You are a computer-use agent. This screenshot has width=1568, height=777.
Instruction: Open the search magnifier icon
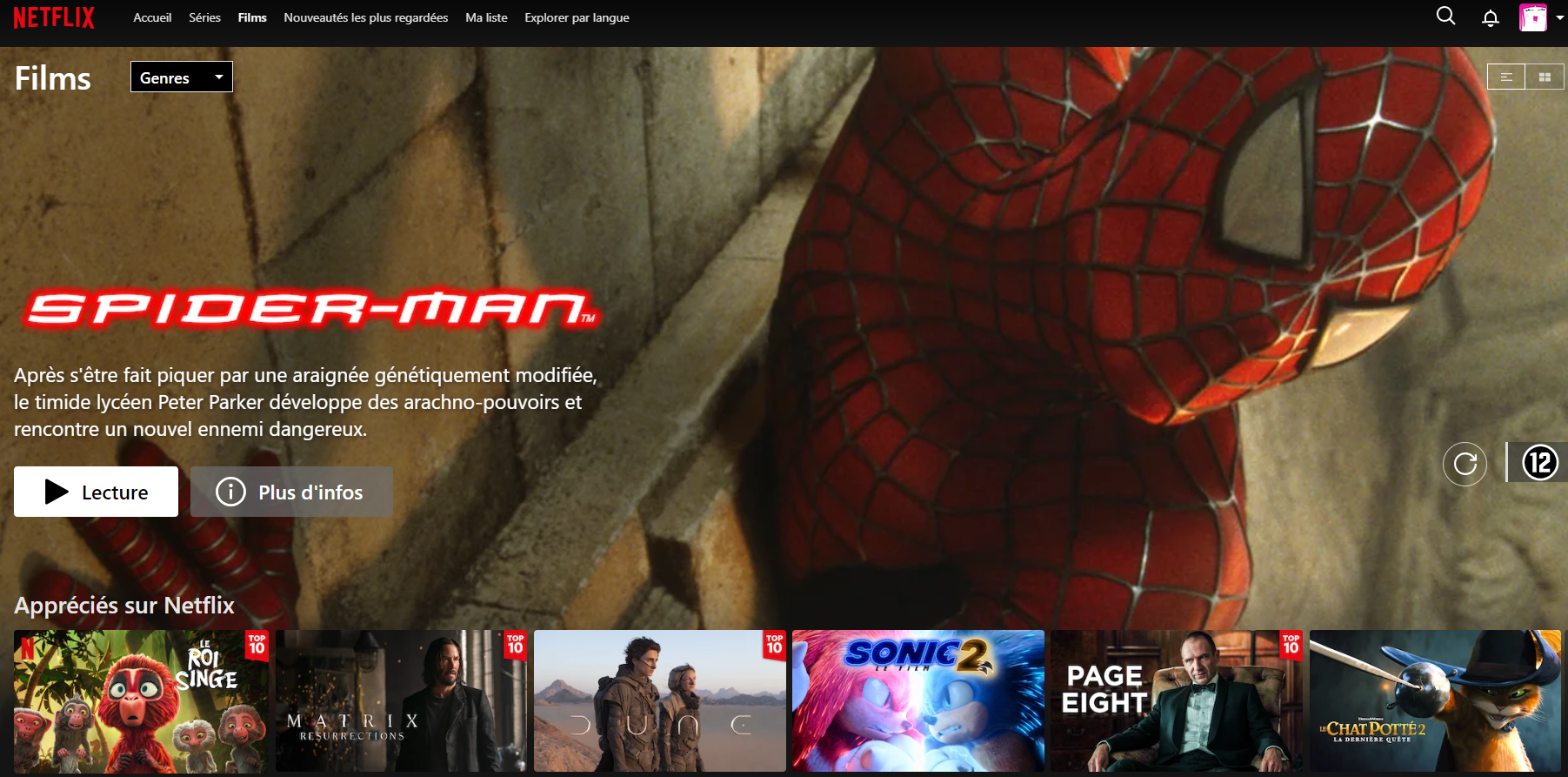(x=1445, y=16)
